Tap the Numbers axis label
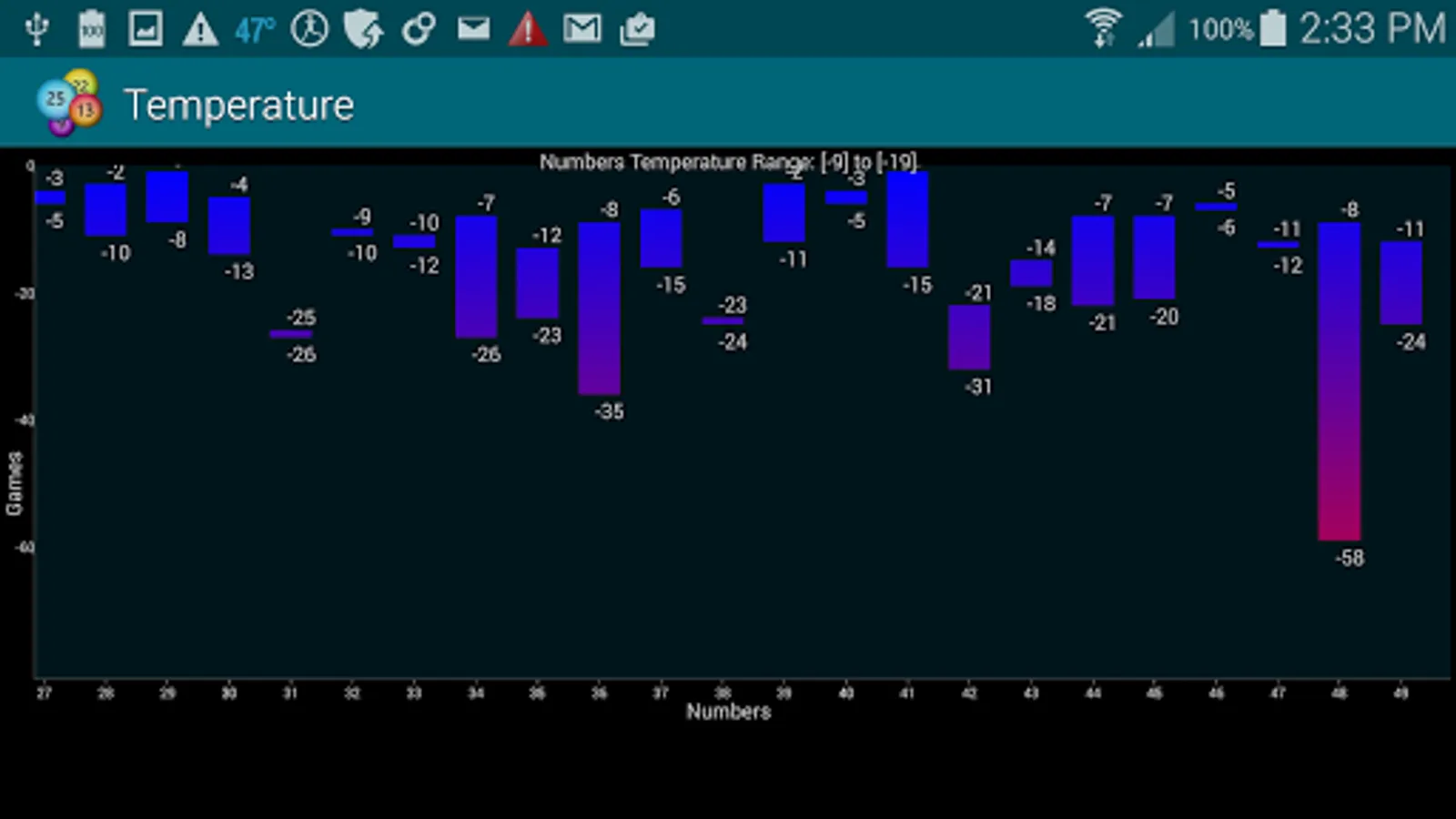 click(x=727, y=713)
